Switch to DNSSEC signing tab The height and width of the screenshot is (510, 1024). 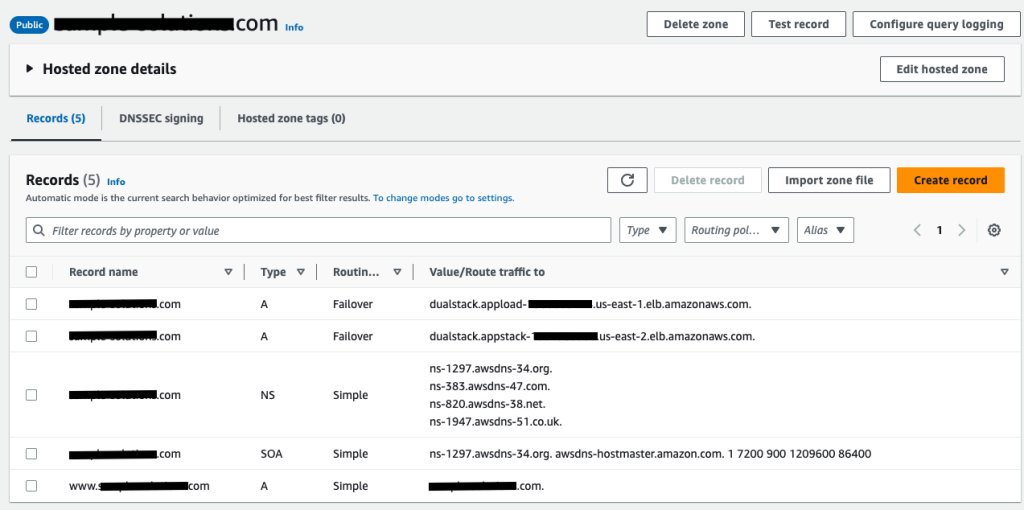tap(161, 118)
